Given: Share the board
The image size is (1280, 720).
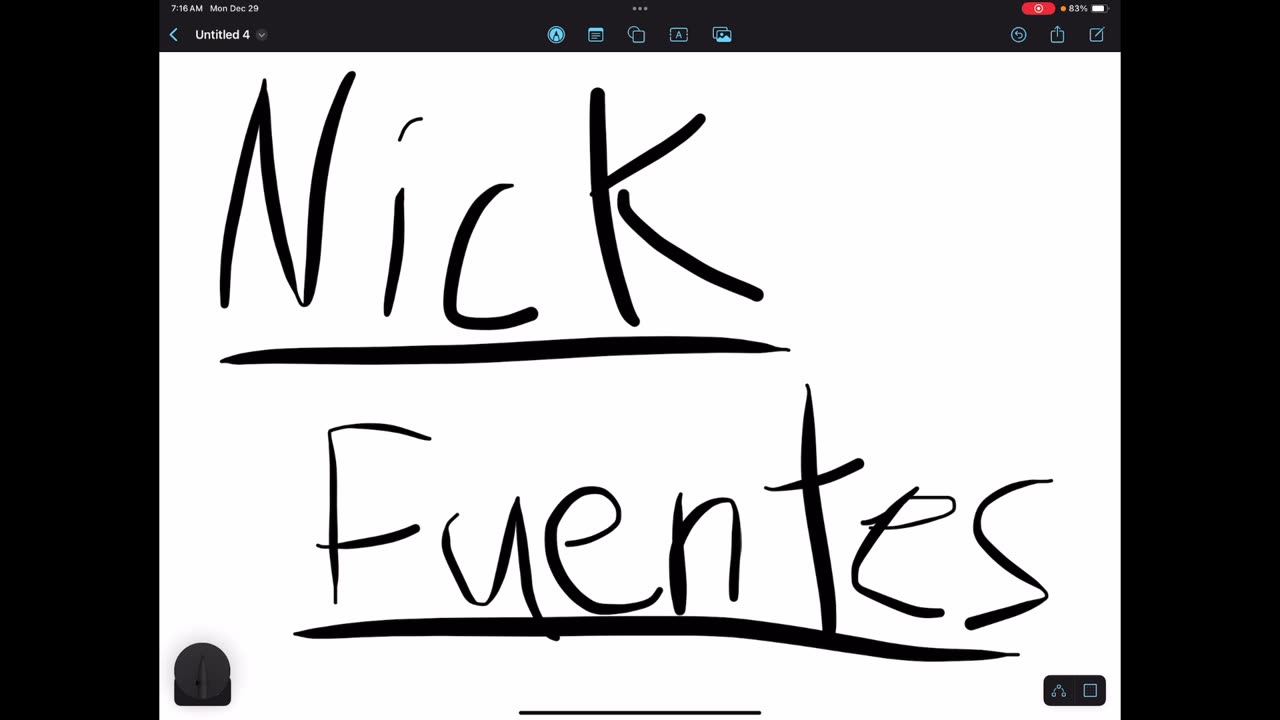Looking at the screenshot, I should click(x=1057, y=35).
